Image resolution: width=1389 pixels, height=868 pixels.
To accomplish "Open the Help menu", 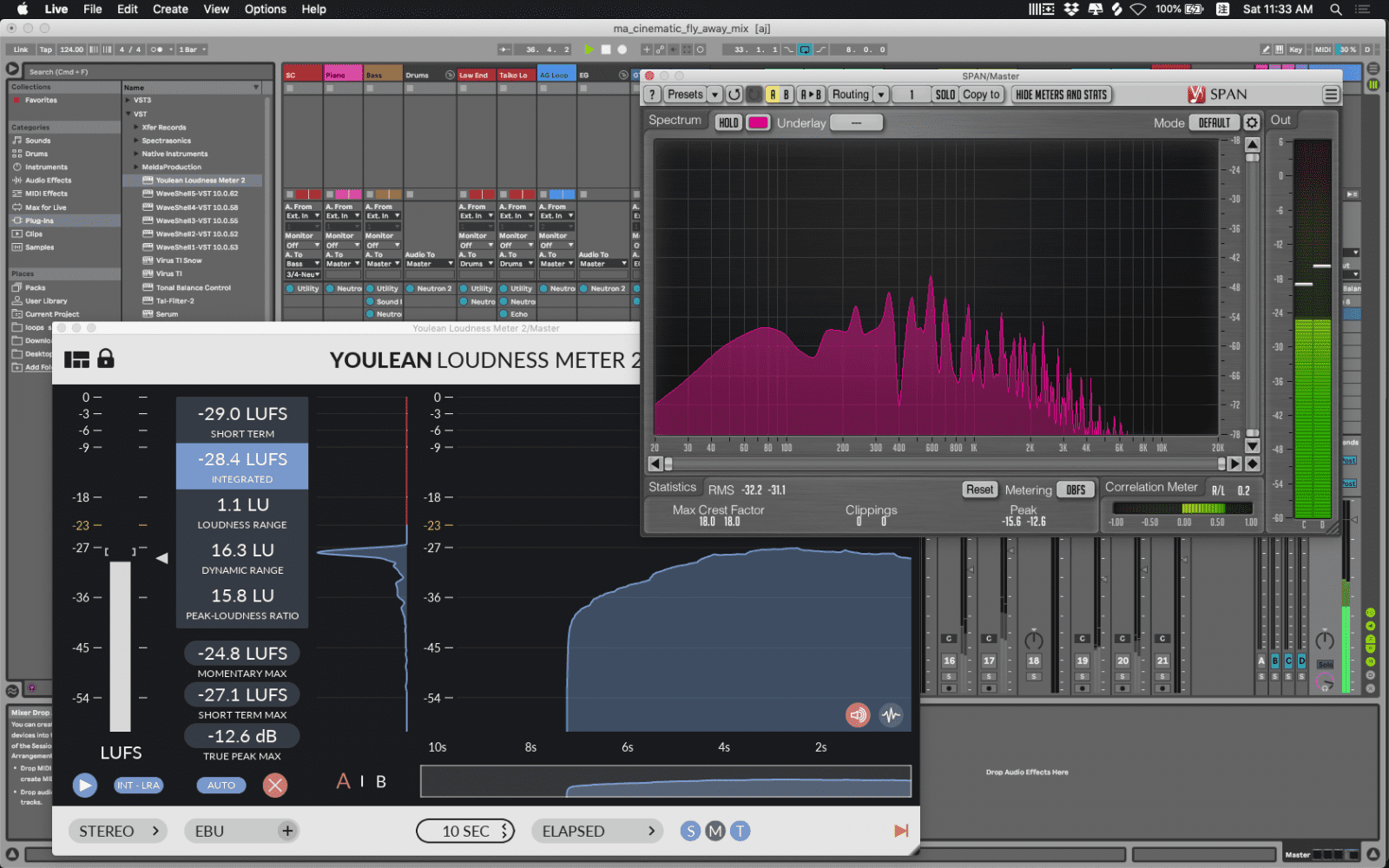I will pyautogui.click(x=314, y=10).
